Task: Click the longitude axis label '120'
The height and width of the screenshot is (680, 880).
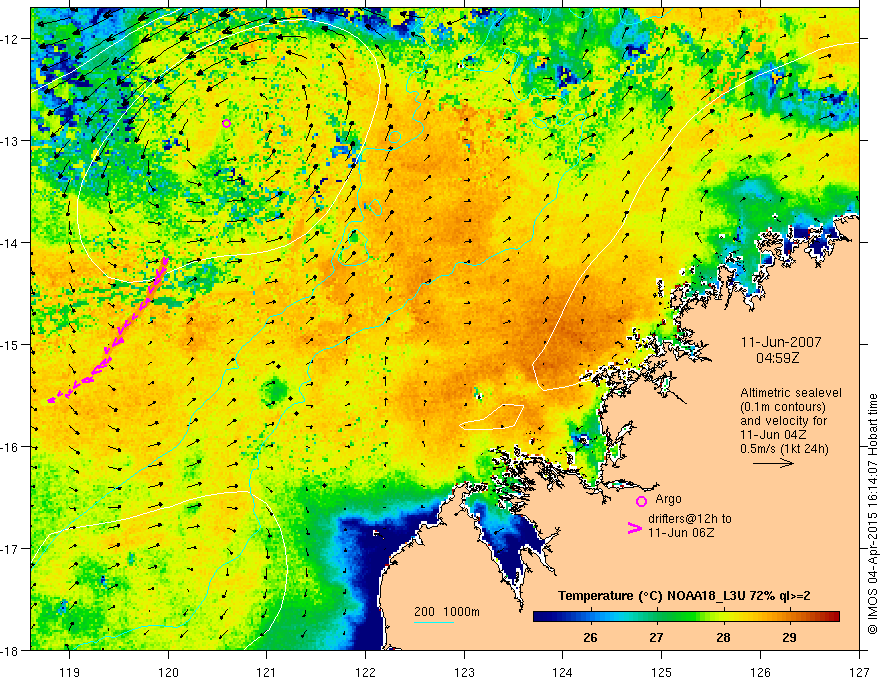Action: 168,672
